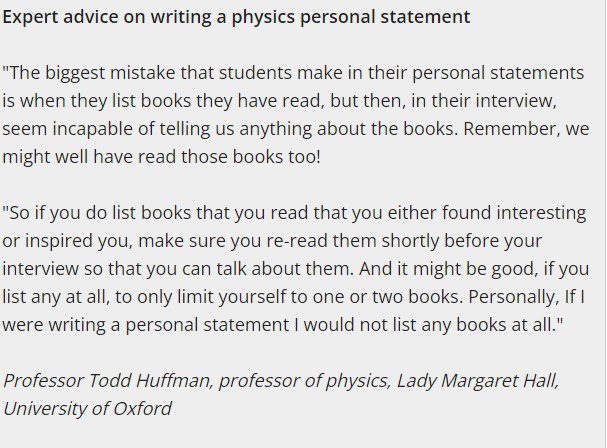The image size is (607, 448).
Task: Click the phrase 'found interesting' in the second paragraph
Action: pos(514,213)
